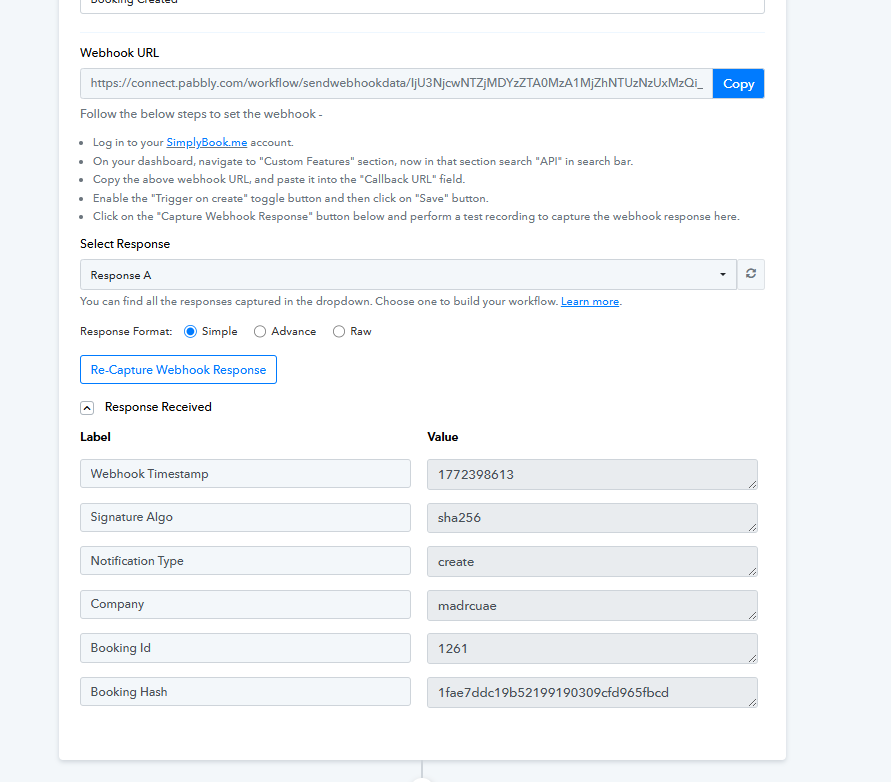The height and width of the screenshot is (782, 891).
Task: Click the Webhook URL field
Action: pos(396,84)
